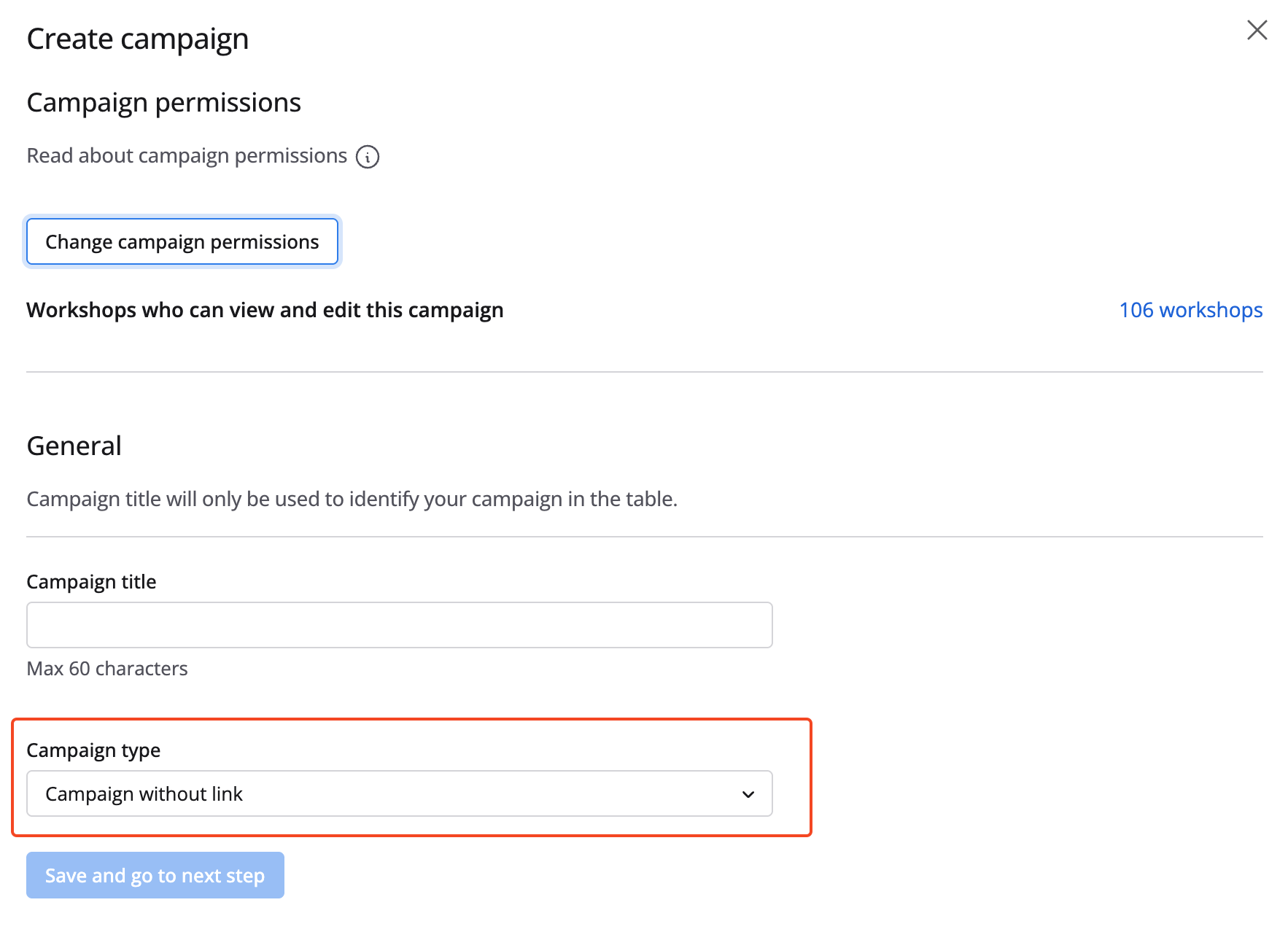Click the Max 60 characters hint
The width and height of the screenshot is (1288, 932).
click(107, 669)
